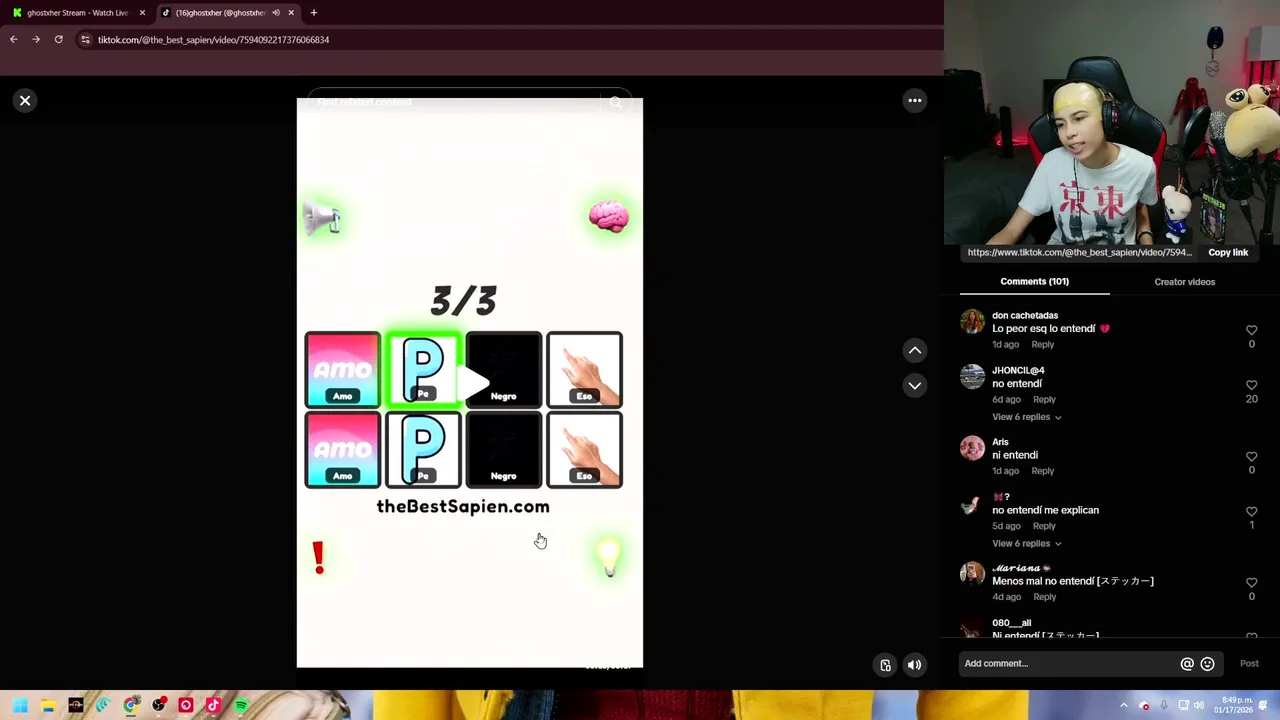Viewport: 1280px width, 720px height.
Task: Open the Windows Start menu
Action: click(x=20, y=706)
